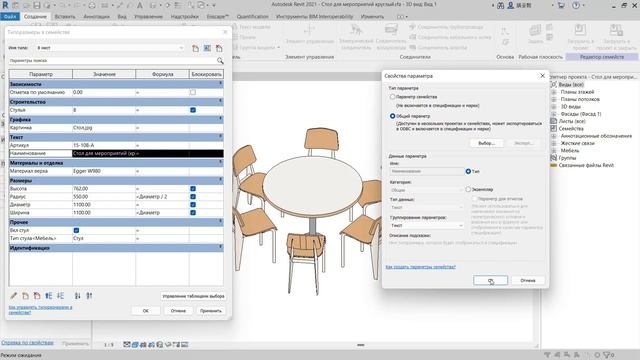Open link Как создать параметры семейства?
This screenshot has height=360, width=640.
[420, 267]
